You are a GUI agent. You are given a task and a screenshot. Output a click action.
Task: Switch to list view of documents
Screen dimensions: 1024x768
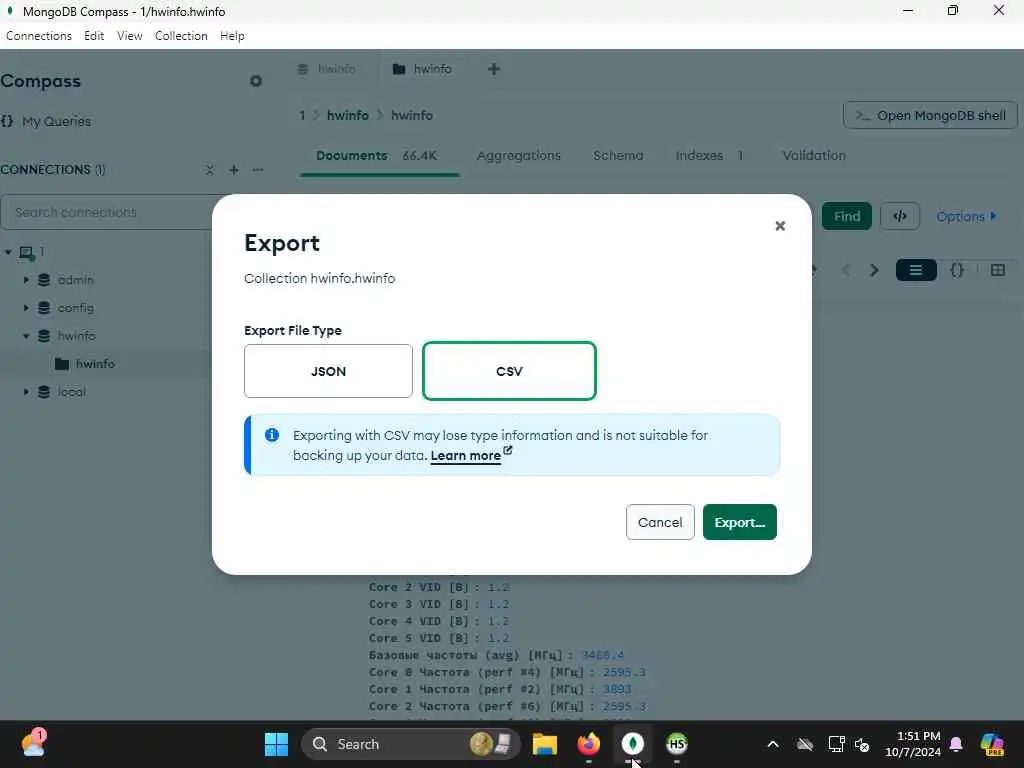(916, 270)
